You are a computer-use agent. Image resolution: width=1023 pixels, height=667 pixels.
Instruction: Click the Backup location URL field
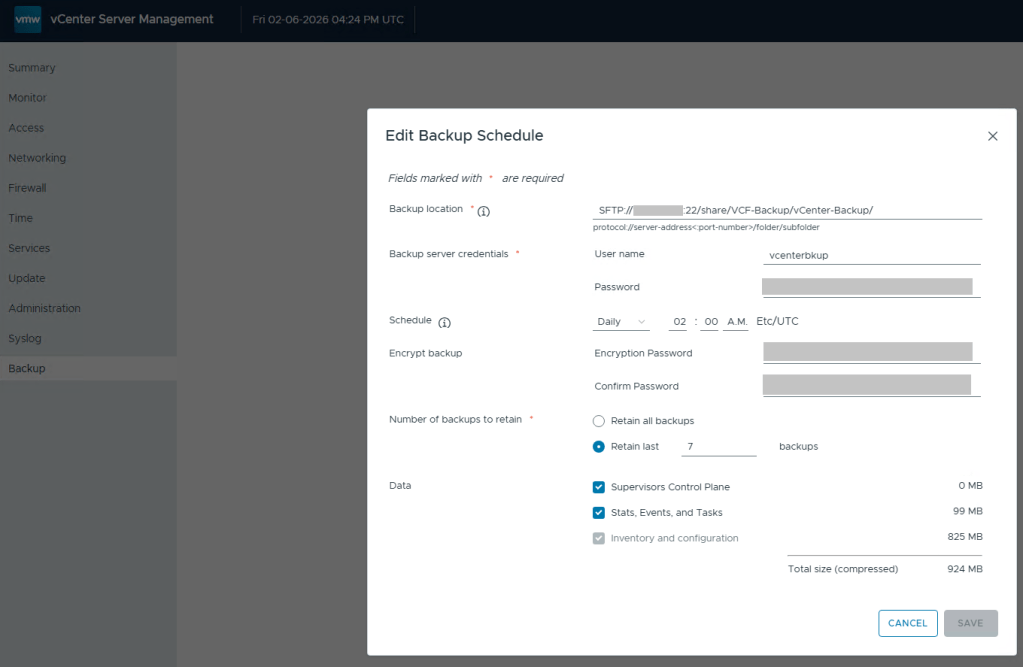[786, 210]
